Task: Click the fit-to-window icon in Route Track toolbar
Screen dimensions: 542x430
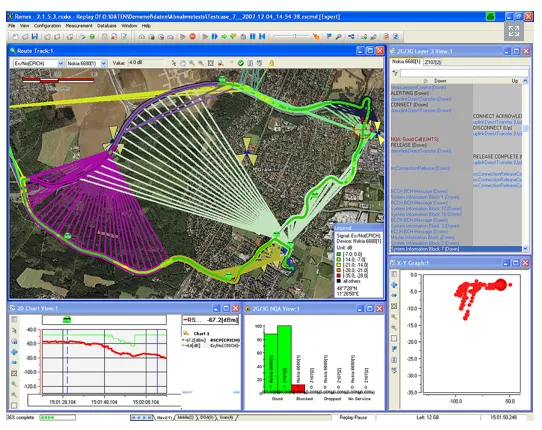Action: pos(211,63)
